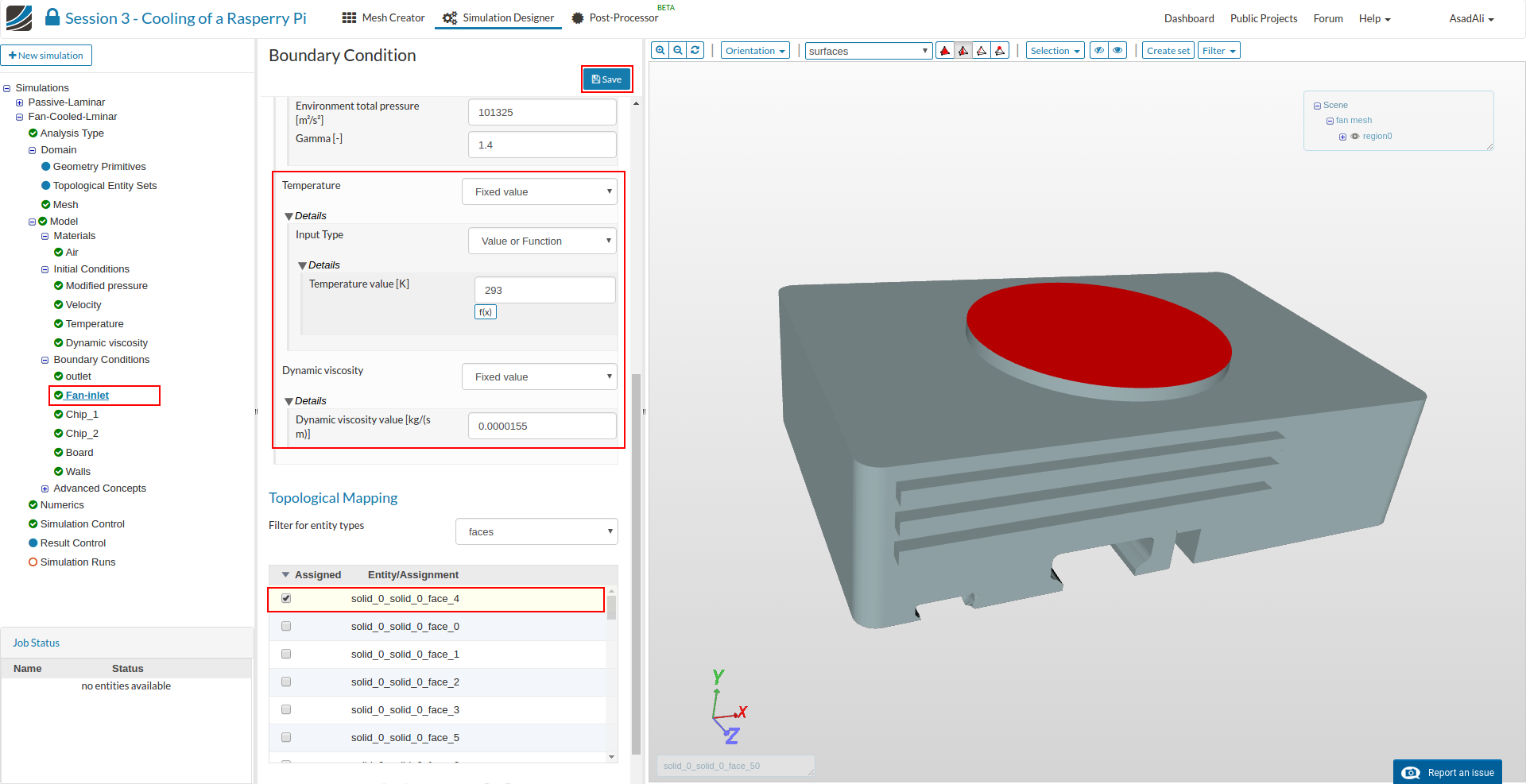The image size is (1526, 784).
Task: Switch to the Mesh Creator tab
Action: [384, 17]
